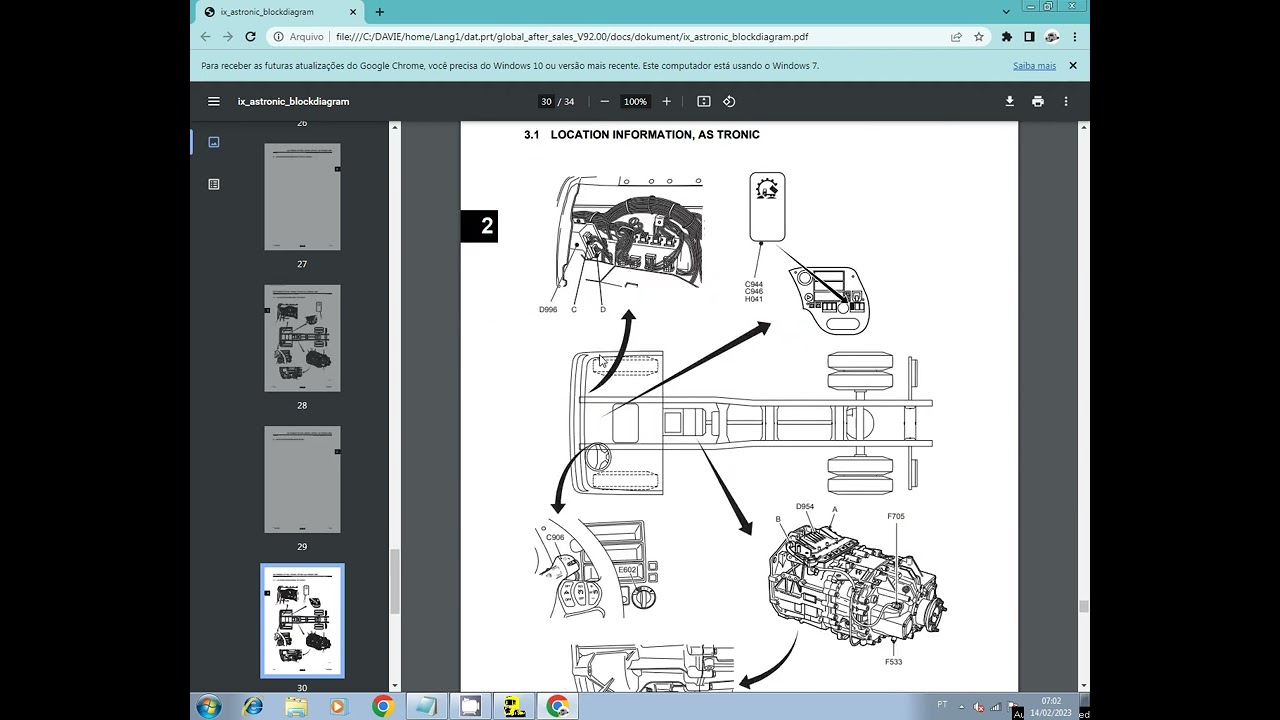Open page 29 thumbnail
The width and height of the screenshot is (1280, 720).
coord(302,479)
